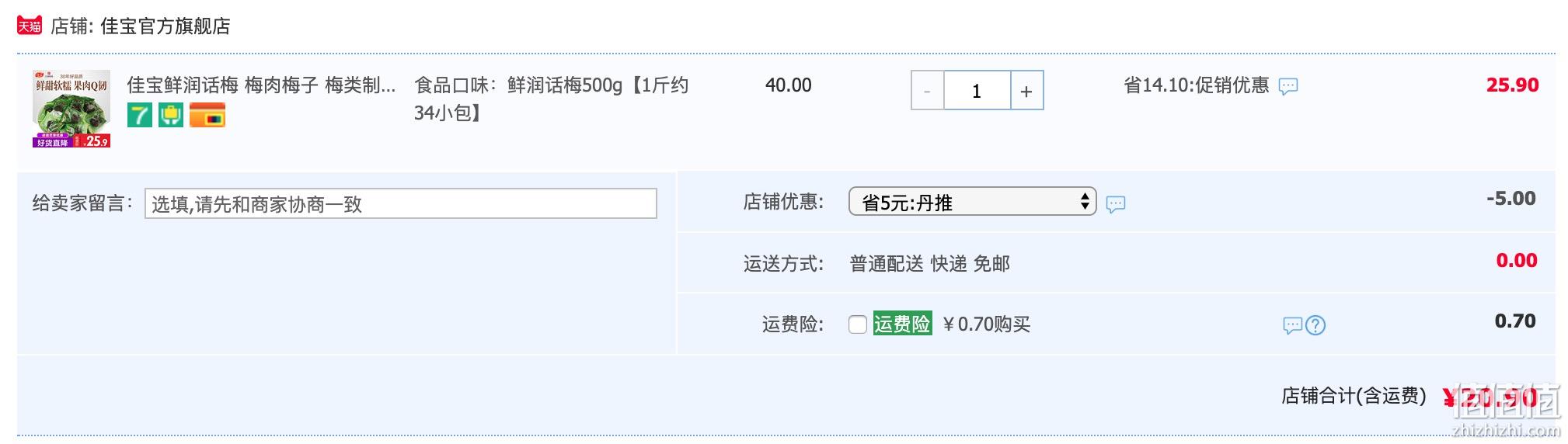Click the orange credit card payment icon
Image resolution: width=1568 pixels, height=444 pixels.
pos(207,115)
